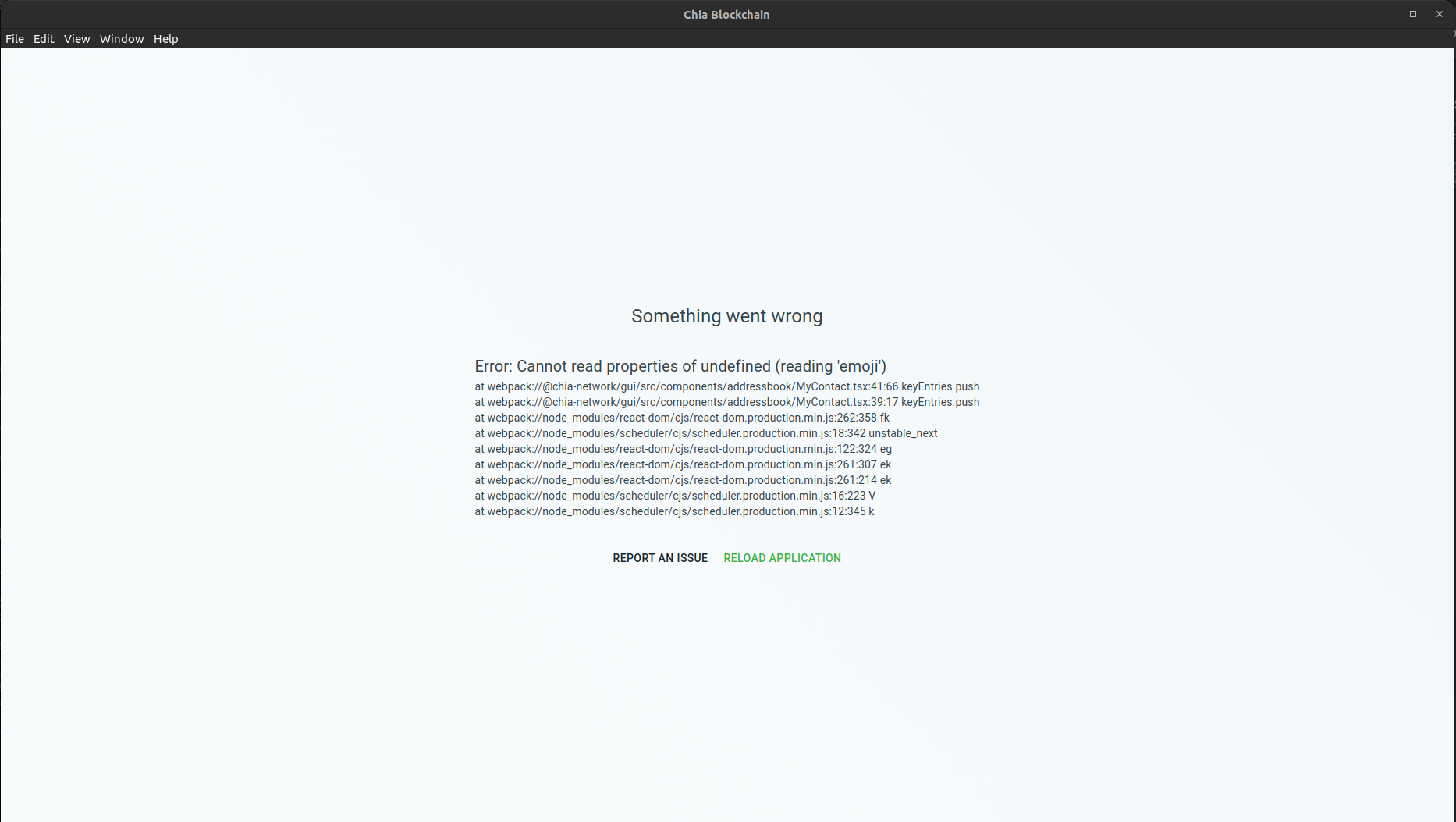
Task: Click the MyContact.tsx:39:17 stack trace line
Action: coord(726,402)
